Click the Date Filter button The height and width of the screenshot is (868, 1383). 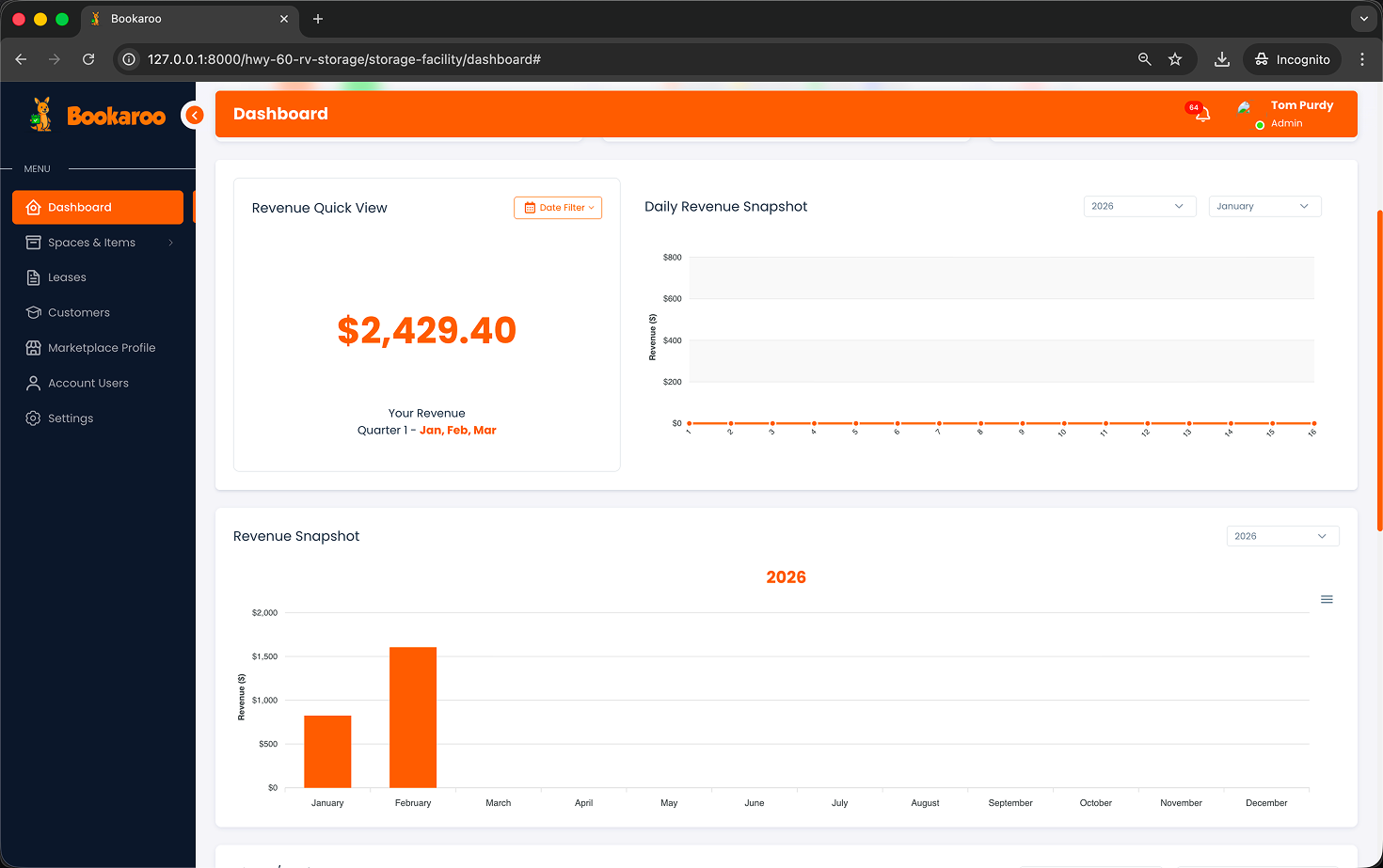(558, 208)
